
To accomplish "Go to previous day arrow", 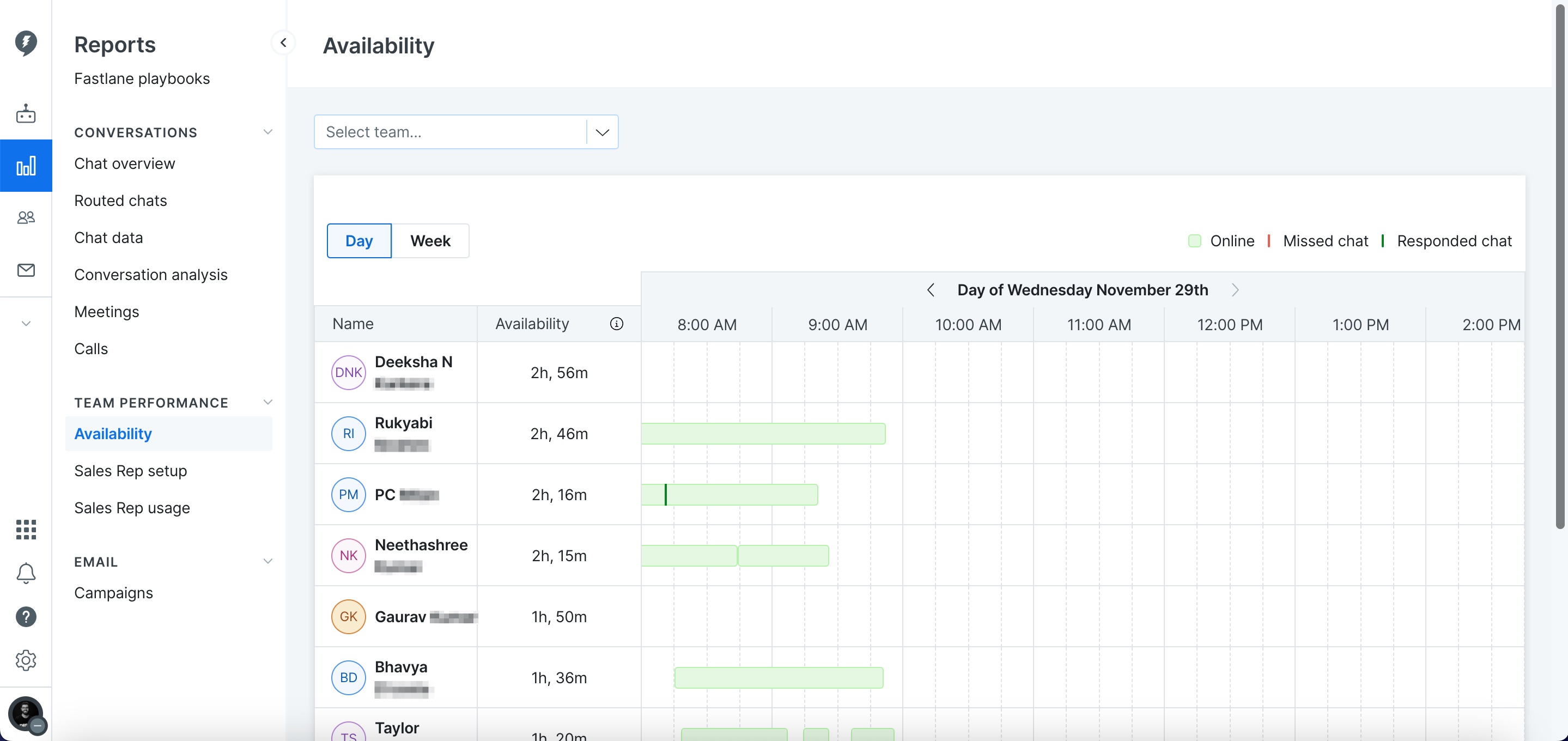I will tap(930, 290).
